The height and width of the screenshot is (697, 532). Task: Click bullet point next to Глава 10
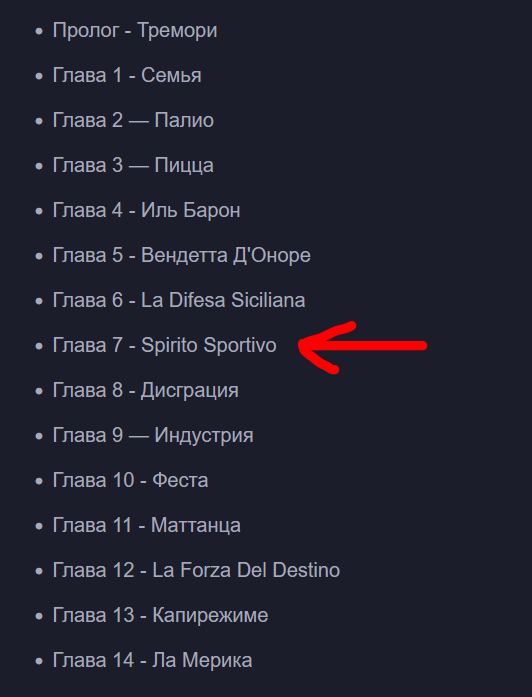(x=39, y=481)
